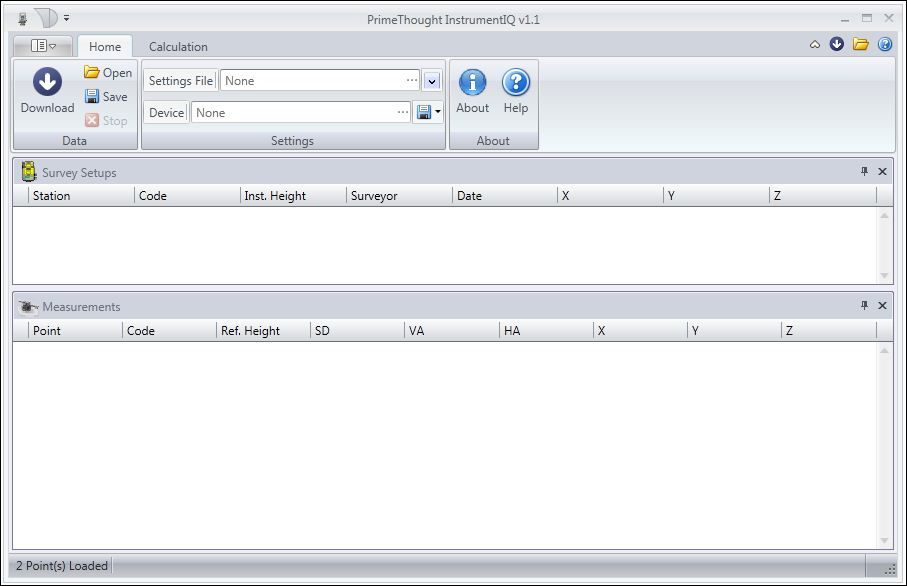Open the quick access toolbar dropdown in title bar
The height and width of the screenshot is (586, 907).
pos(66,17)
